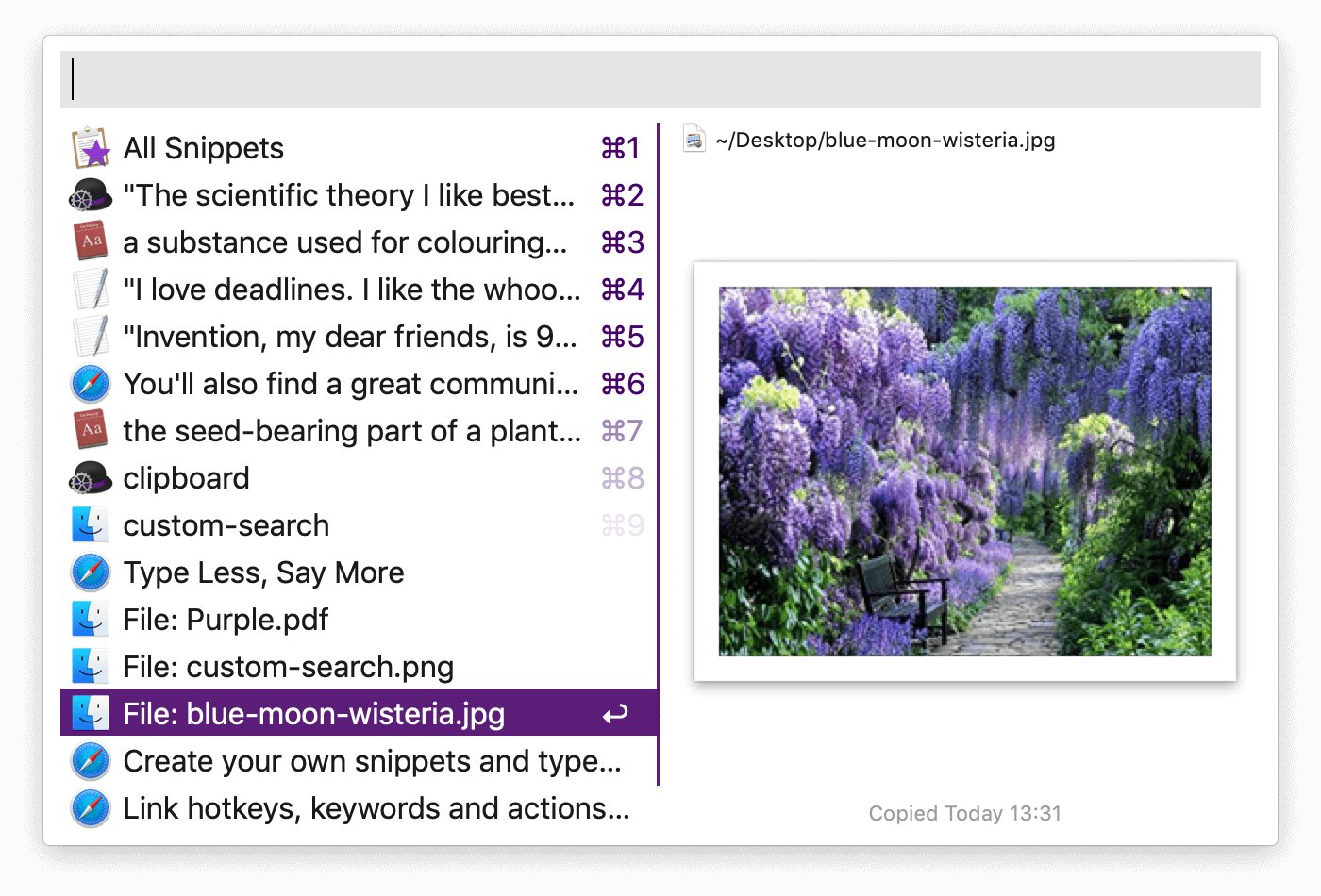Viewport: 1321px width, 896px height.
Task: Click the wisteria garden preview image
Action: tap(964, 471)
